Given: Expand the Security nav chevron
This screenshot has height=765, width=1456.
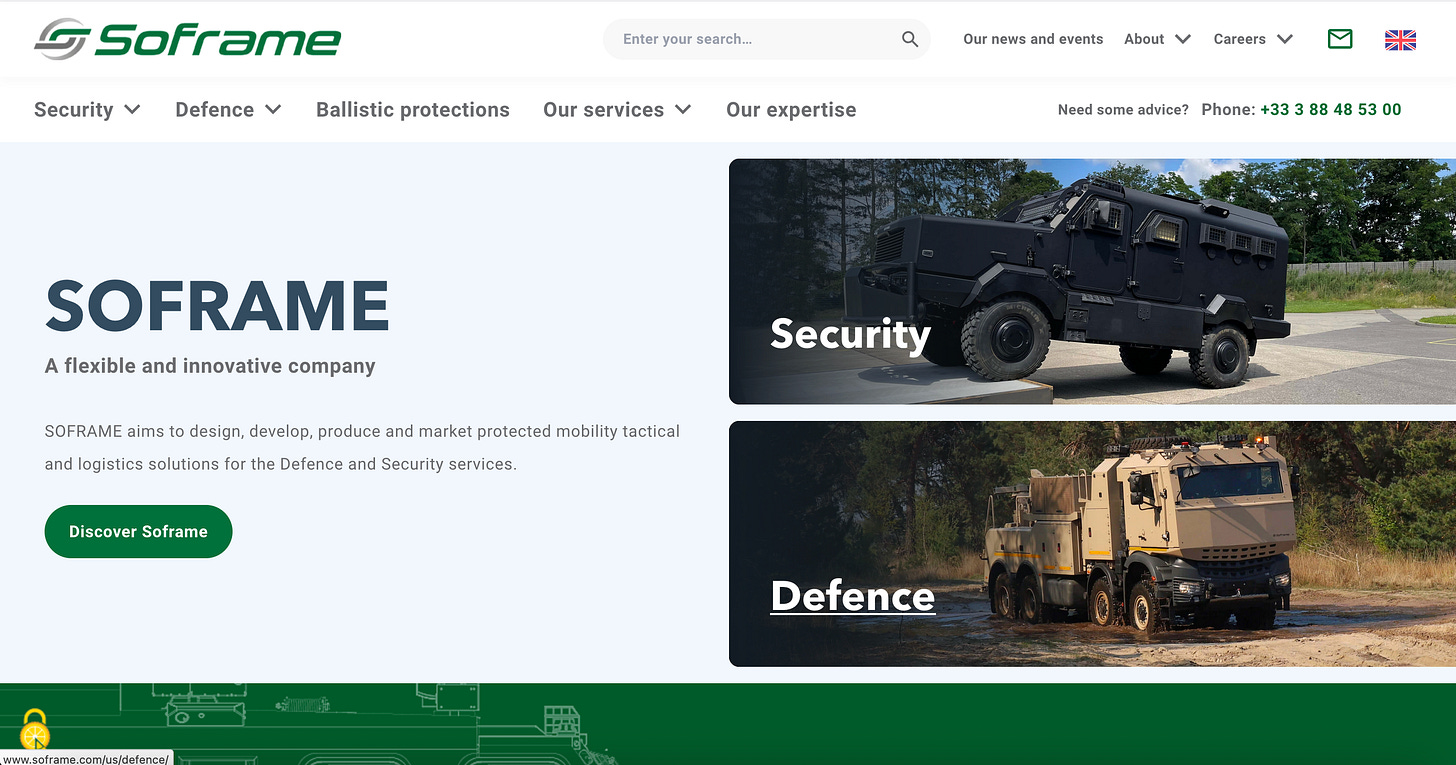Looking at the screenshot, I should click(132, 109).
